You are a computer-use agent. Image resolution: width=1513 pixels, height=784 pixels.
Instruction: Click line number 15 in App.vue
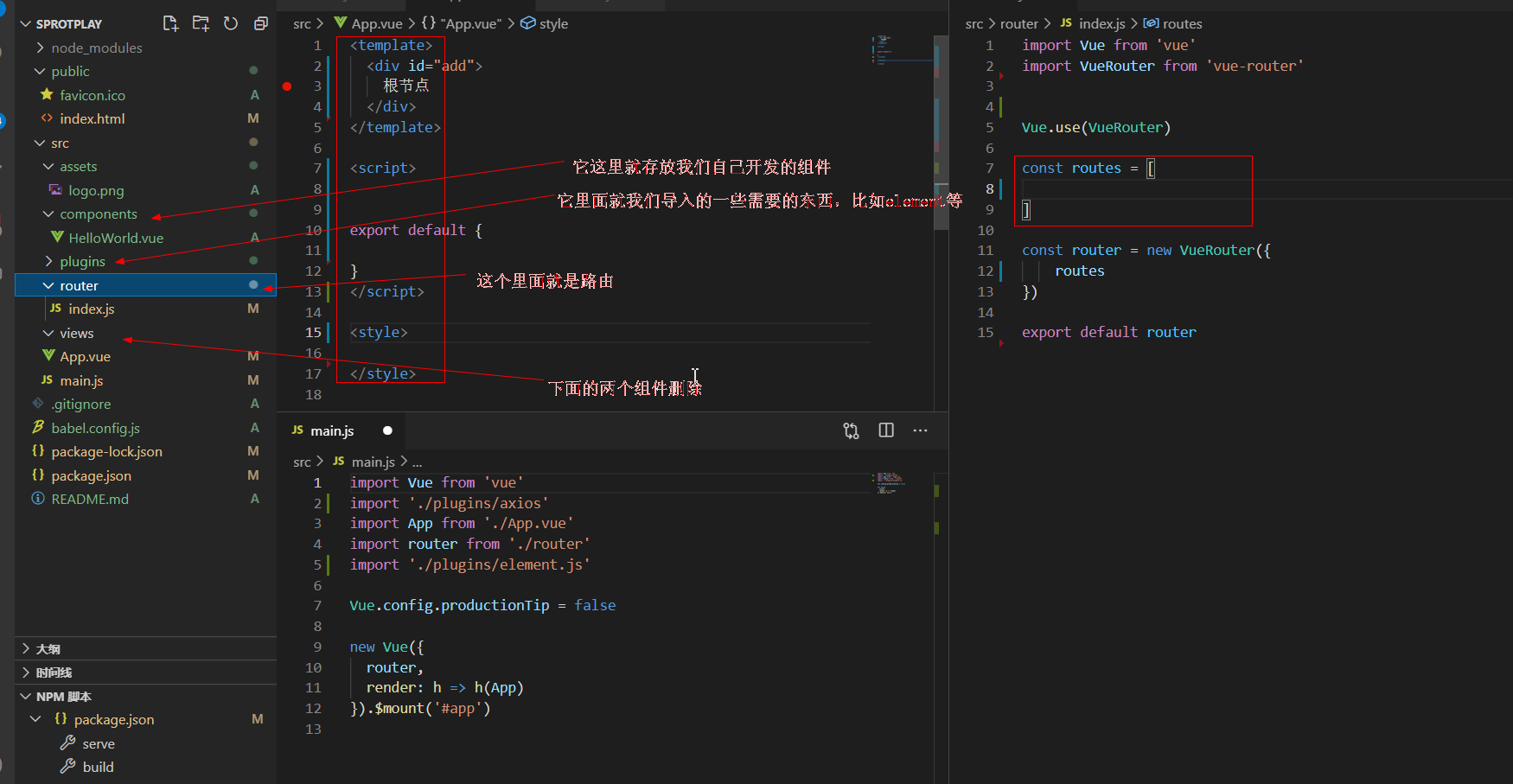point(313,332)
